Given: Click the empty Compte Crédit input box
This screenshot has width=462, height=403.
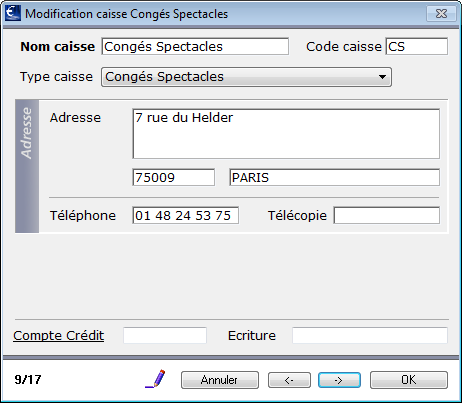Looking at the screenshot, I should pyautogui.click(x=165, y=335).
